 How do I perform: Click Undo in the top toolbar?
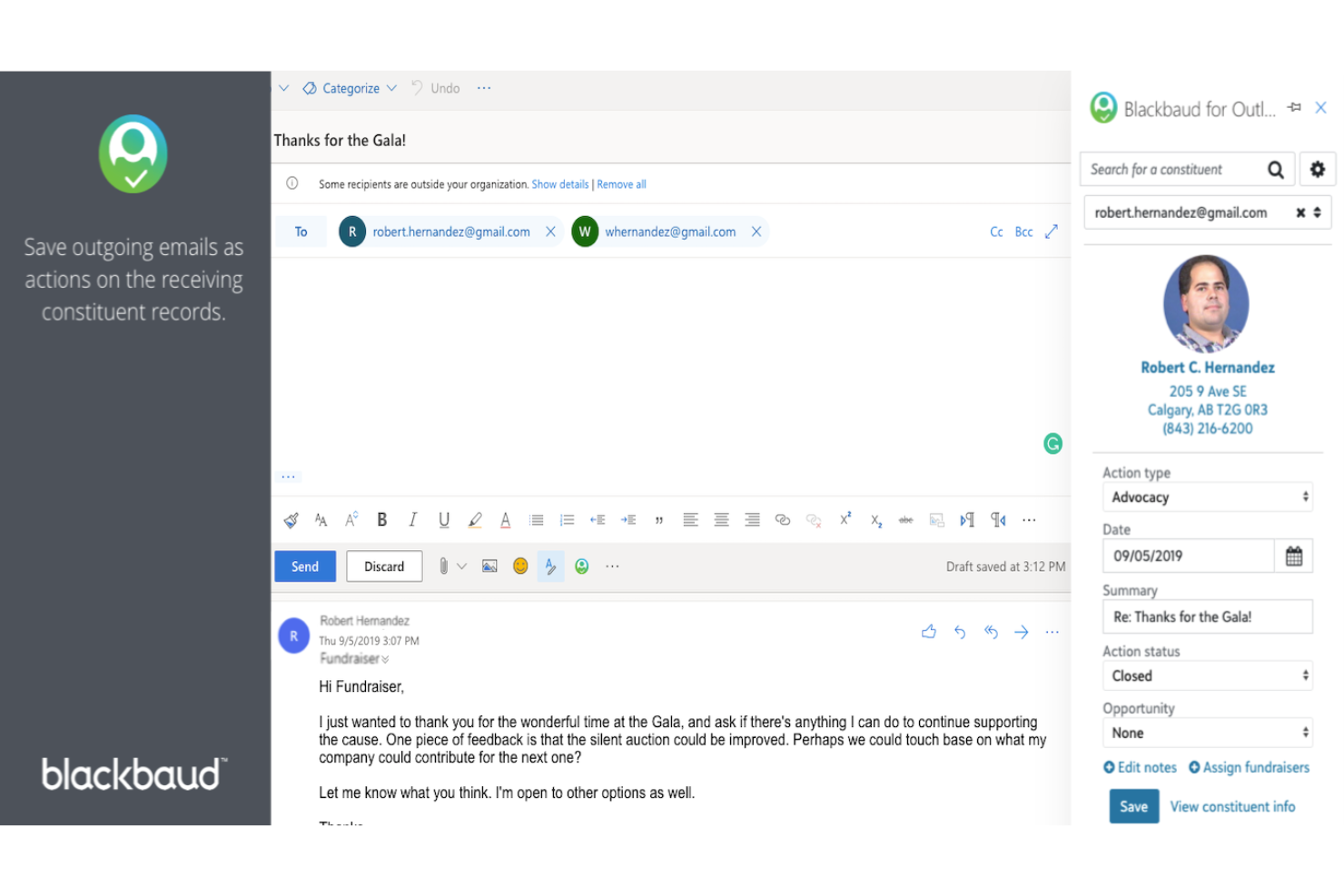click(436, 88)
